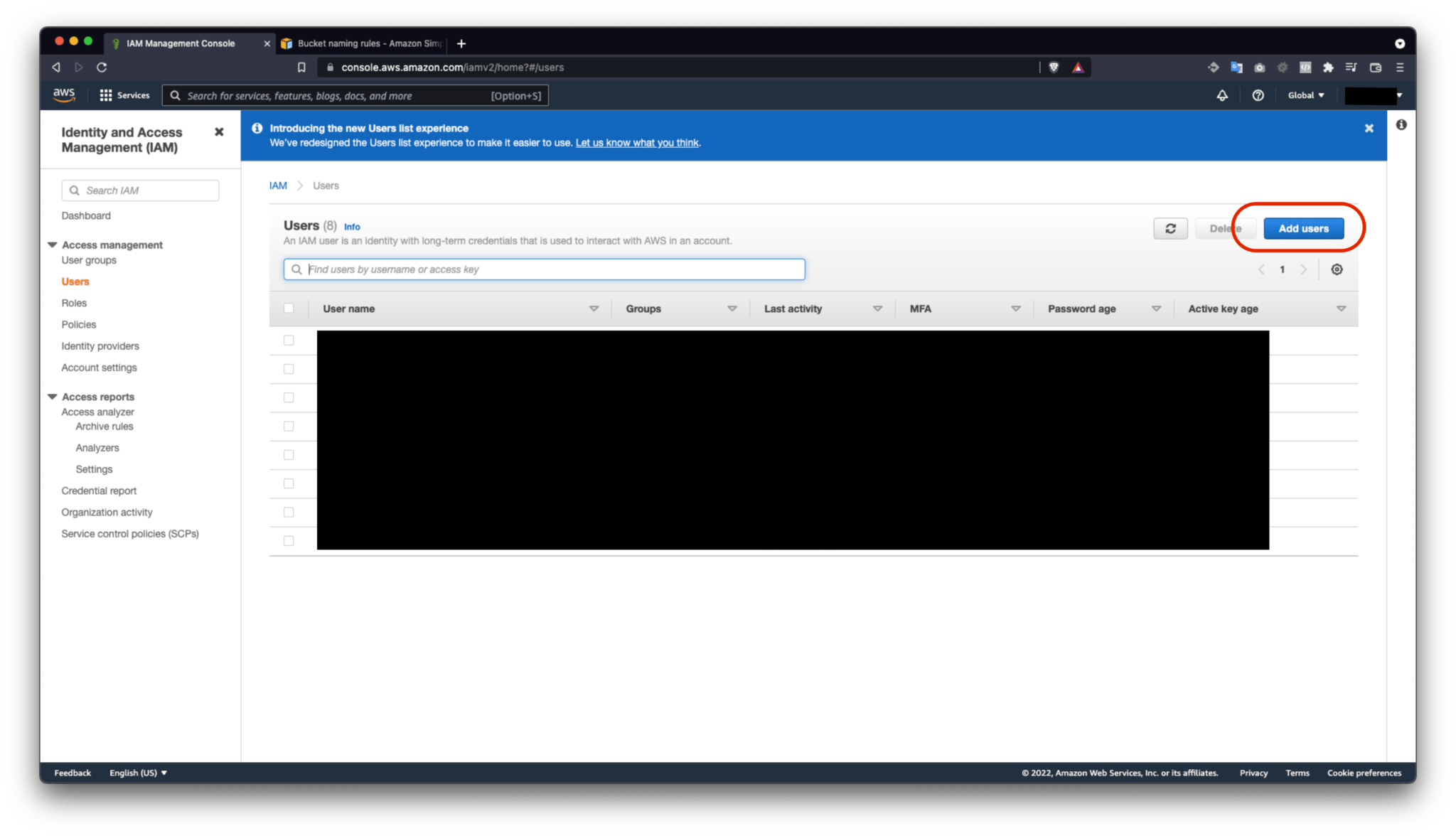
Task: Open the Brave Shields icon in address bar
Action: click(x=1052, y=67)
